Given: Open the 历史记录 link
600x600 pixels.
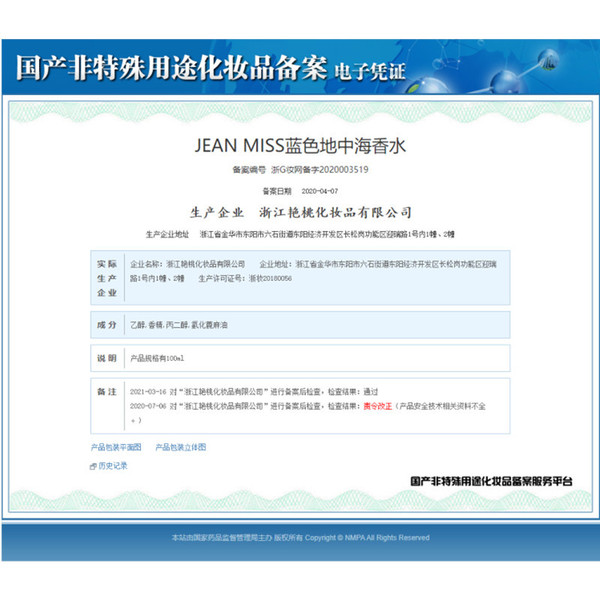Looking at the screenshot, I should 113,466.
